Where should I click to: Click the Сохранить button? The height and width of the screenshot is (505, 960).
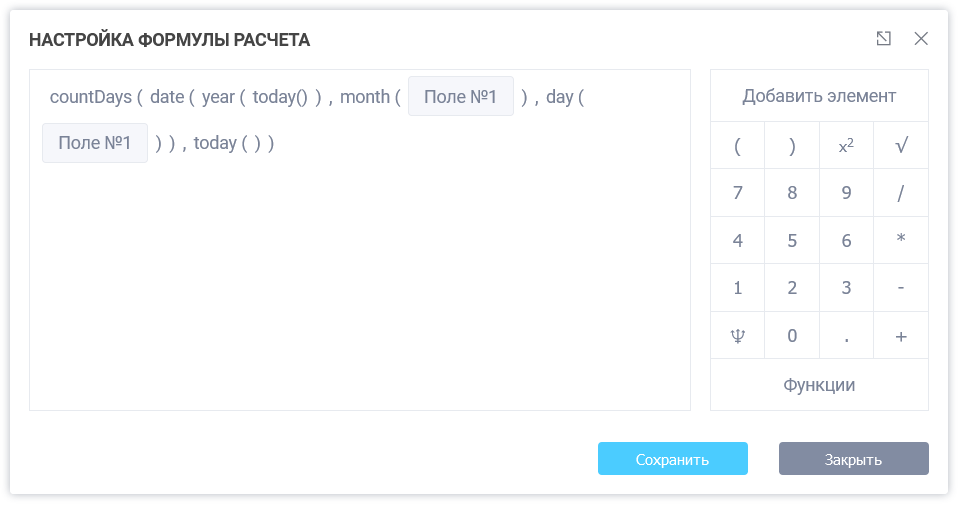pos(672,459)
